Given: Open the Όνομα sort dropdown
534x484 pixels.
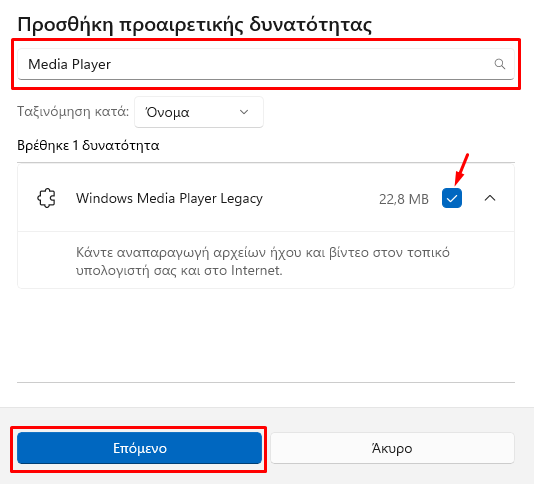Looking at the screenshot, I should tap(199, 112).
